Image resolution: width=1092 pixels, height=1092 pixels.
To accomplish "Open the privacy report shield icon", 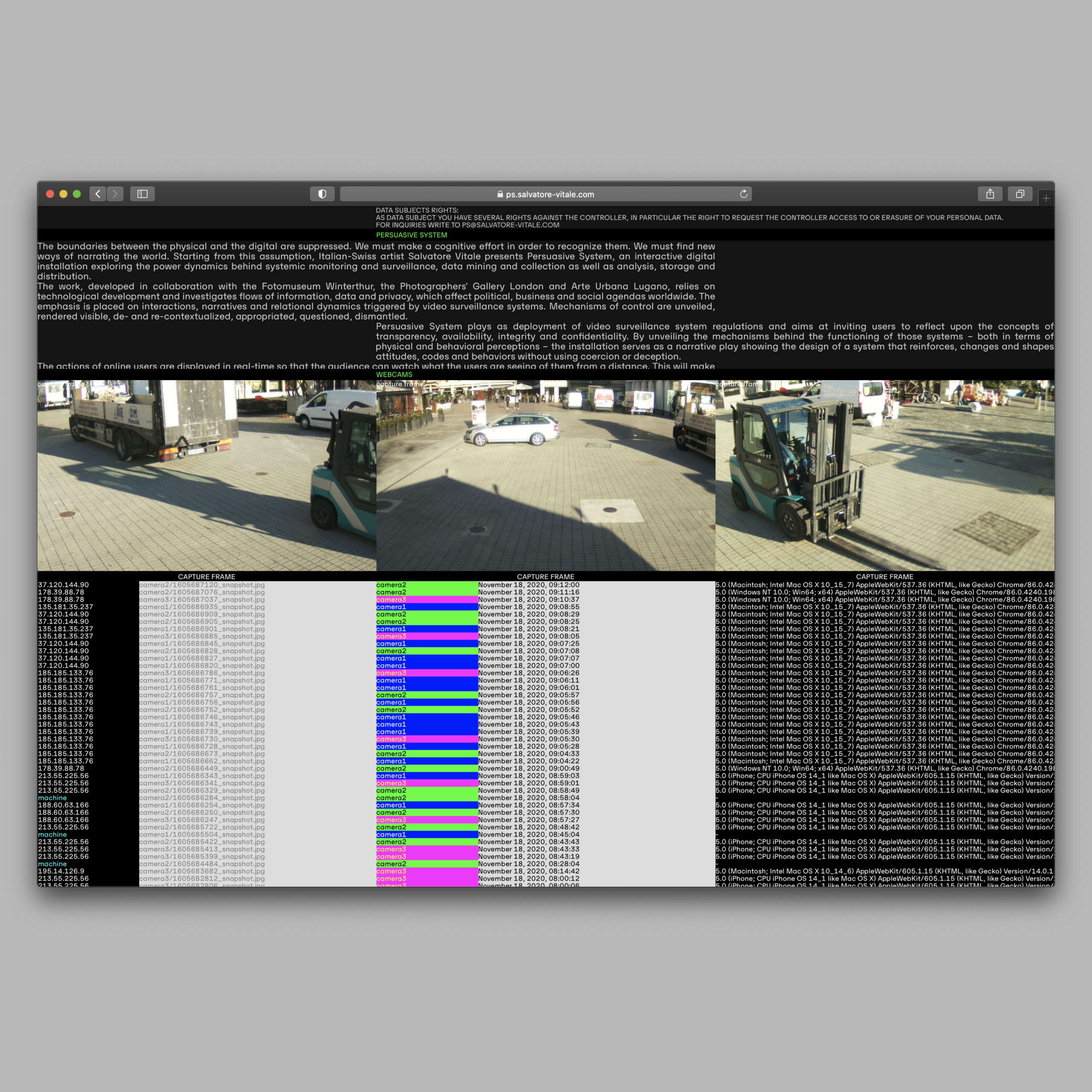I will 322,194.
